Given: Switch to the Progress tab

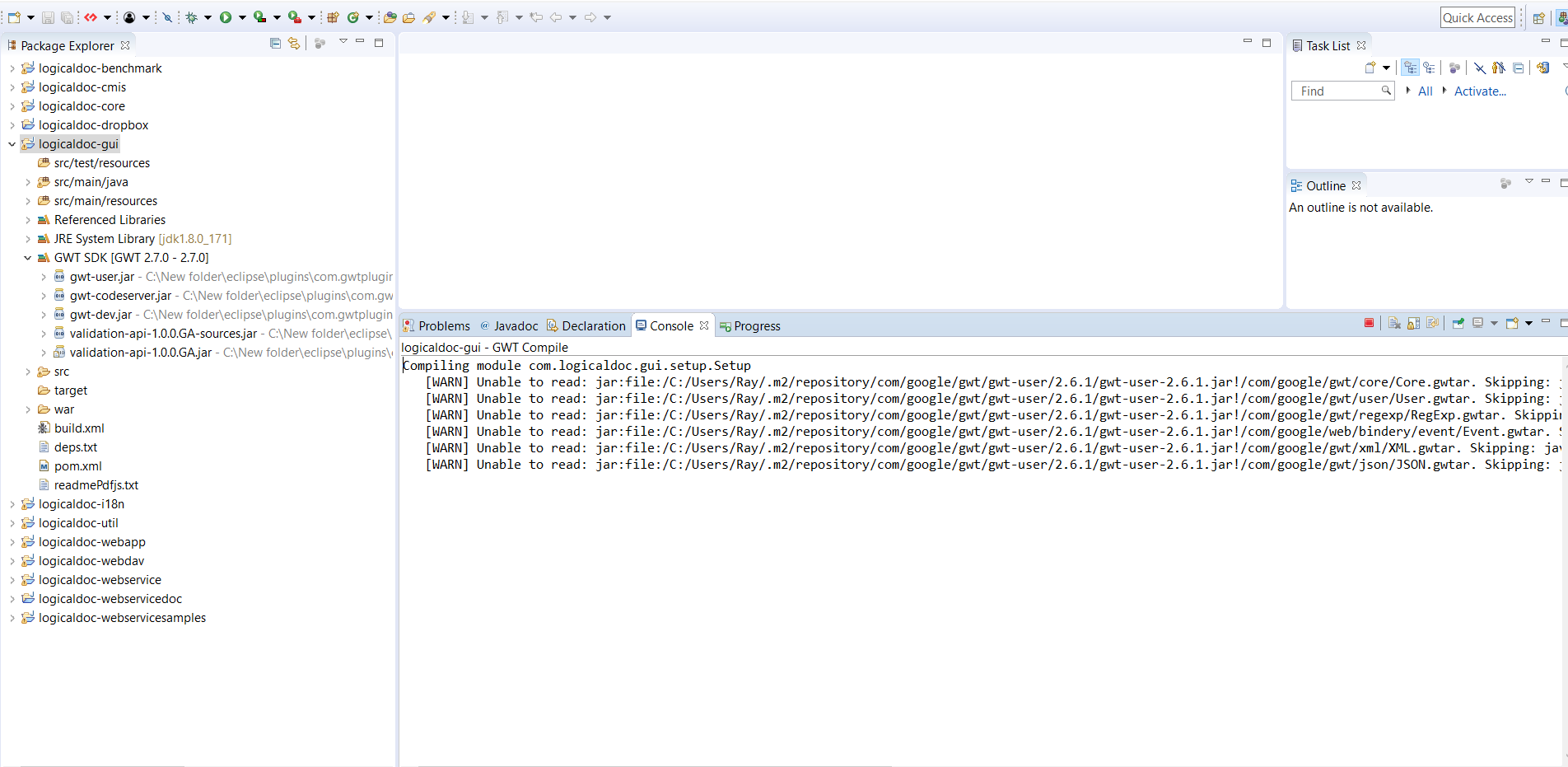Looking at the screenshot, I should pos(750,325).
